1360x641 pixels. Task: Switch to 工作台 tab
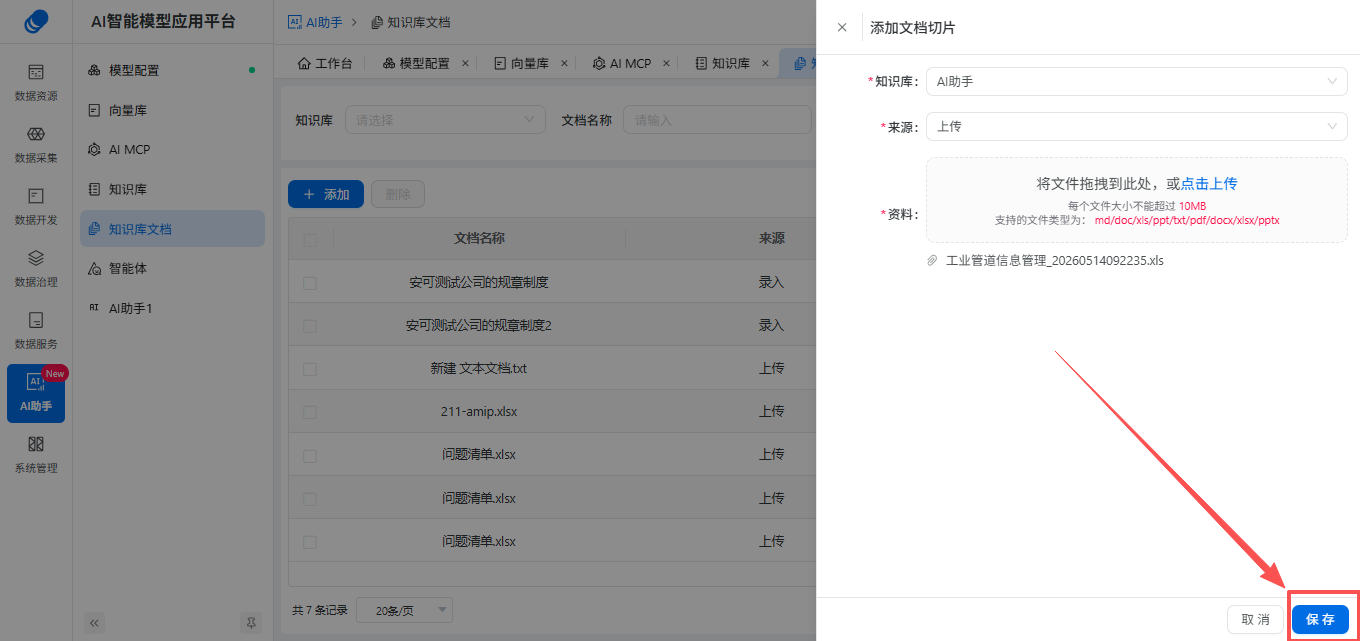click(325, 63)
